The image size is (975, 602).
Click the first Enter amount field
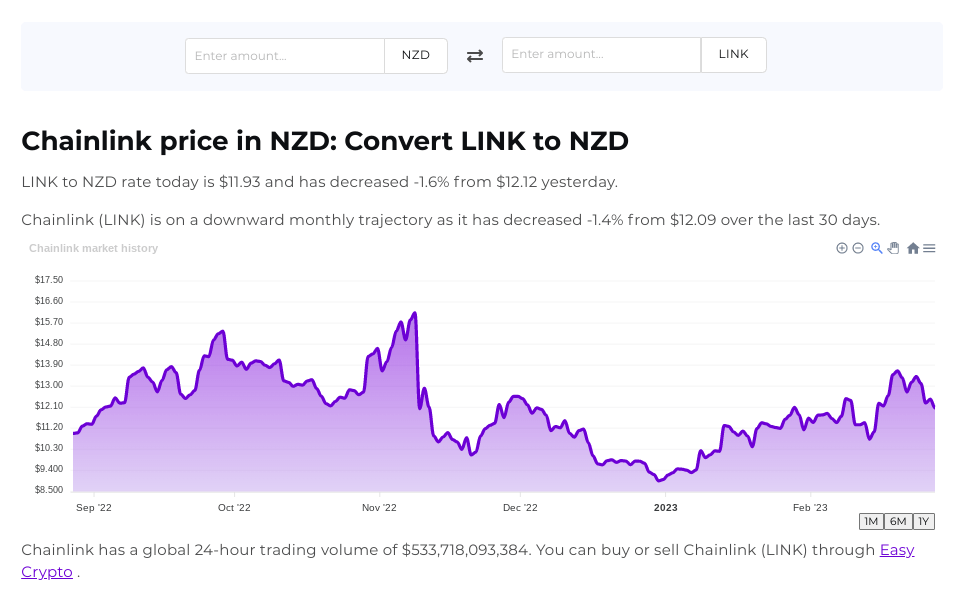[285, 55]
